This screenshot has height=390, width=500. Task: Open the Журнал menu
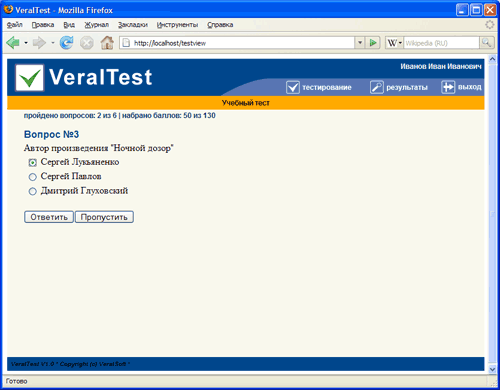coord(96,25)
